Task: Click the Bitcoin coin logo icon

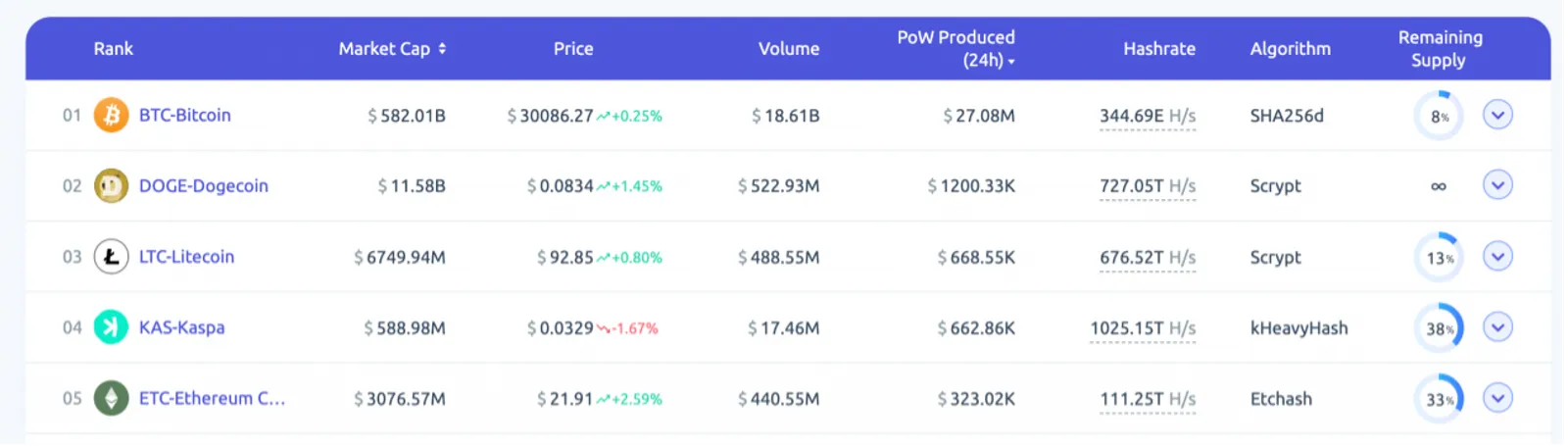Action: (111, 115)
